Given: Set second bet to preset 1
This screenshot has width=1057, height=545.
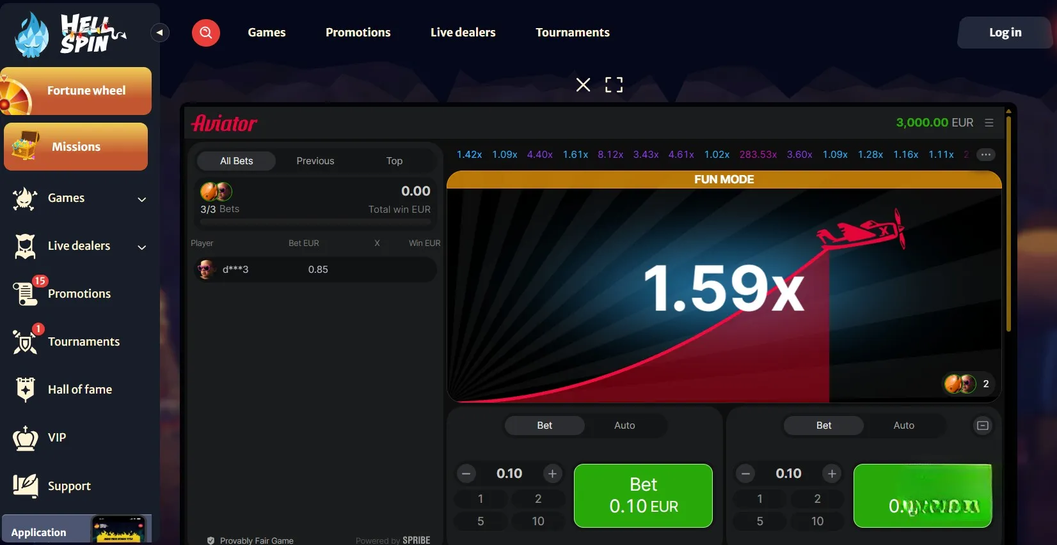Looking at the screenshot, I should pyautogui.click(x=760, y=499).
